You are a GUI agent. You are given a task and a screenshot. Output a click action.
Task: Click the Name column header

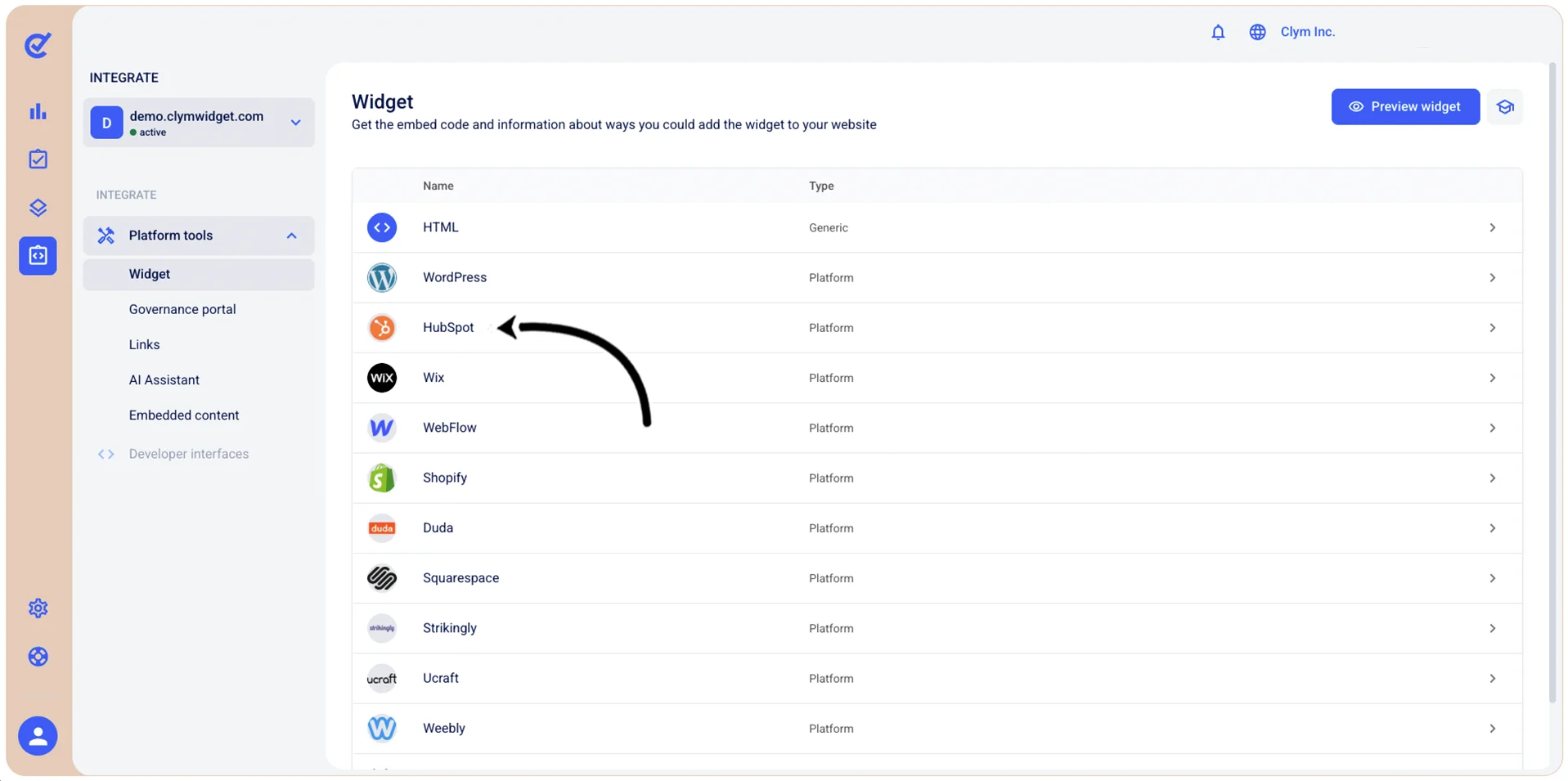tap(438, 186)
